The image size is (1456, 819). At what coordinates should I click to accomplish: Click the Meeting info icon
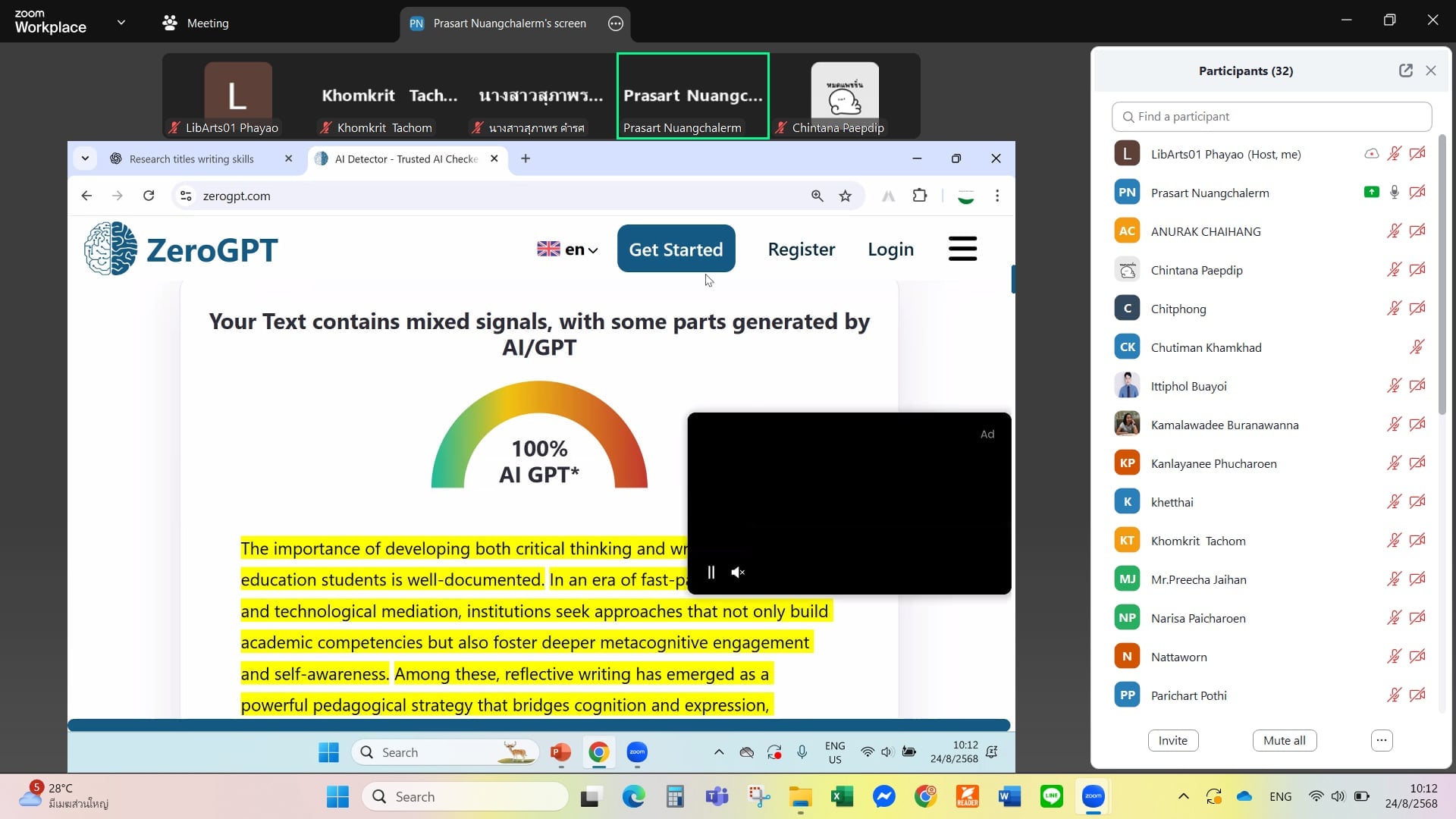pos(170,23)
